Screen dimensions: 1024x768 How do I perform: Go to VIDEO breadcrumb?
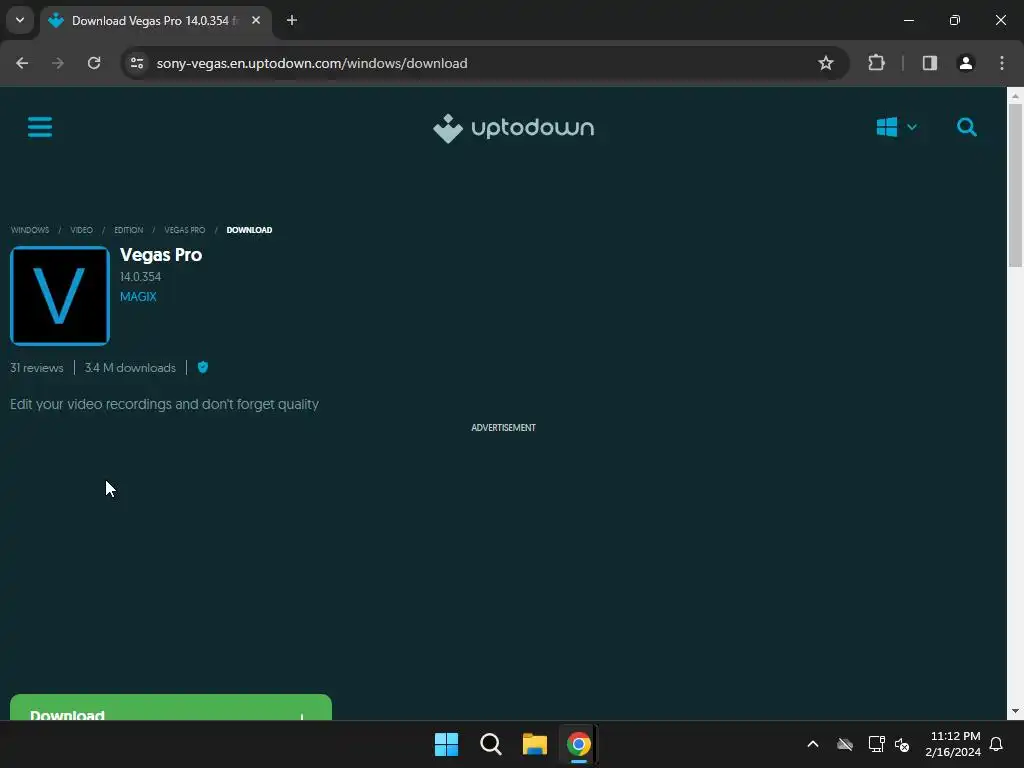[82, 230]
